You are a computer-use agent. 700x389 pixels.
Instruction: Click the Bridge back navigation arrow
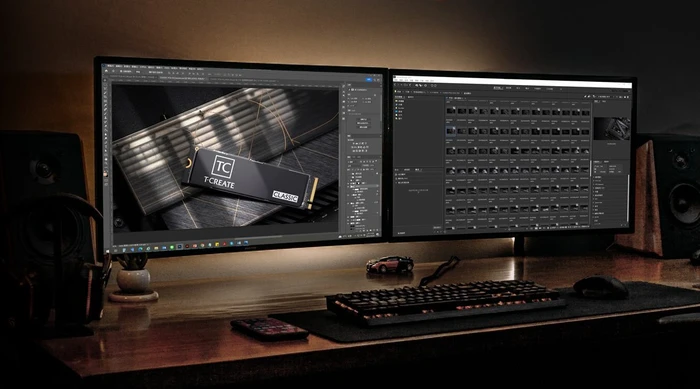[x=396, y=84]
